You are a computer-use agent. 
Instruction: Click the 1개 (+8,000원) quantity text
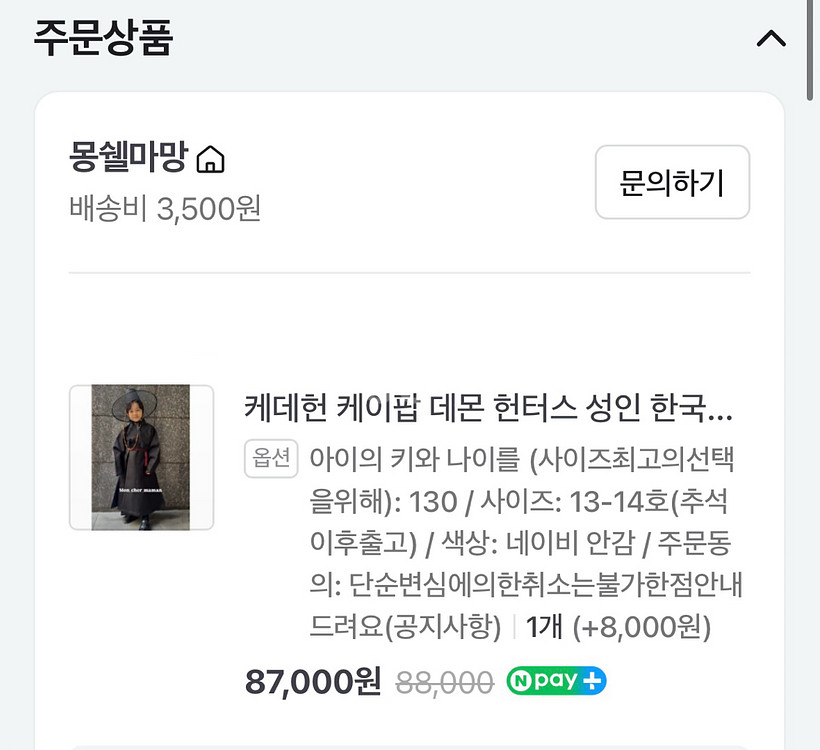point(618,627)
